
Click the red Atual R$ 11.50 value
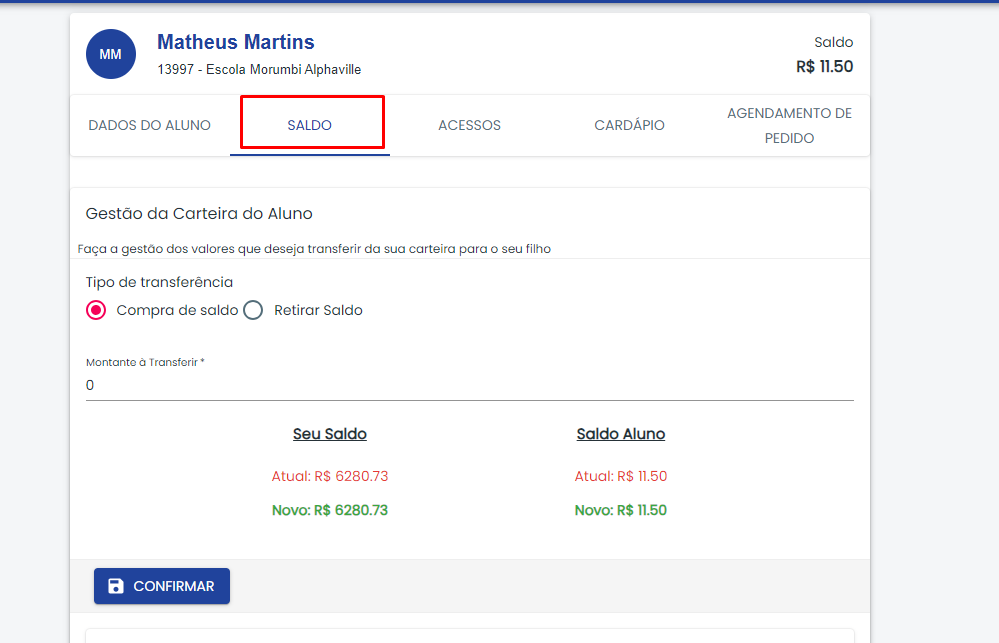click(621, 476)
